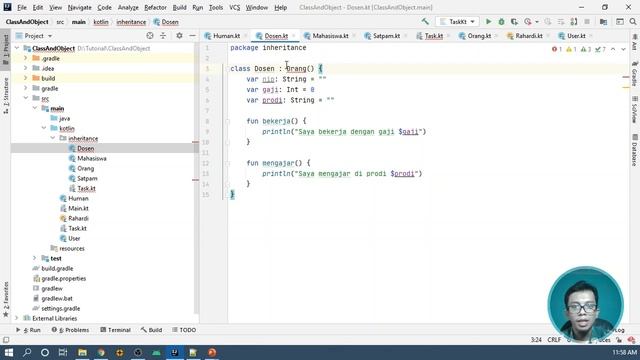Image resolution: width=640 pixels, height=360 pixels.
Task: Open Cortana circle icon on taskbar
Action: [45, 352]
